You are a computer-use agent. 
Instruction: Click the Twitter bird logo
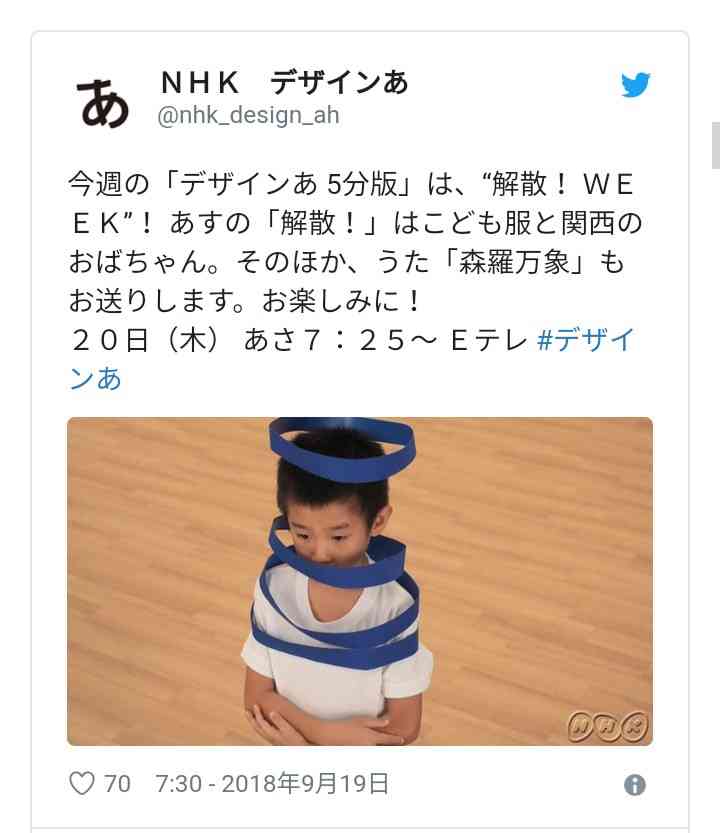tap(636, 84)
